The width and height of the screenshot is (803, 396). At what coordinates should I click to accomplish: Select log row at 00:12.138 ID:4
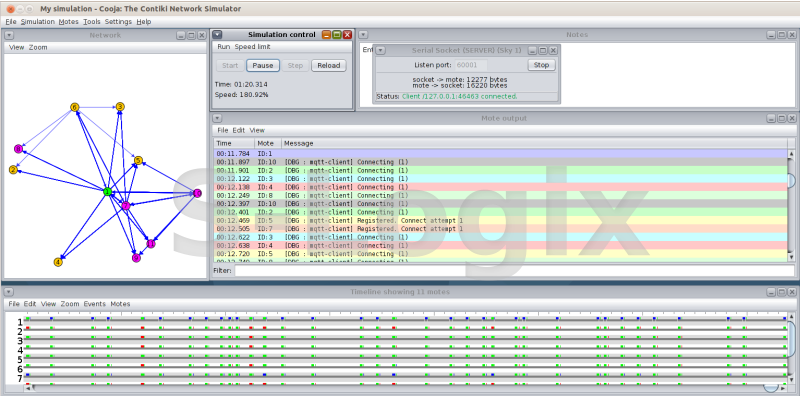pos(500,187)
